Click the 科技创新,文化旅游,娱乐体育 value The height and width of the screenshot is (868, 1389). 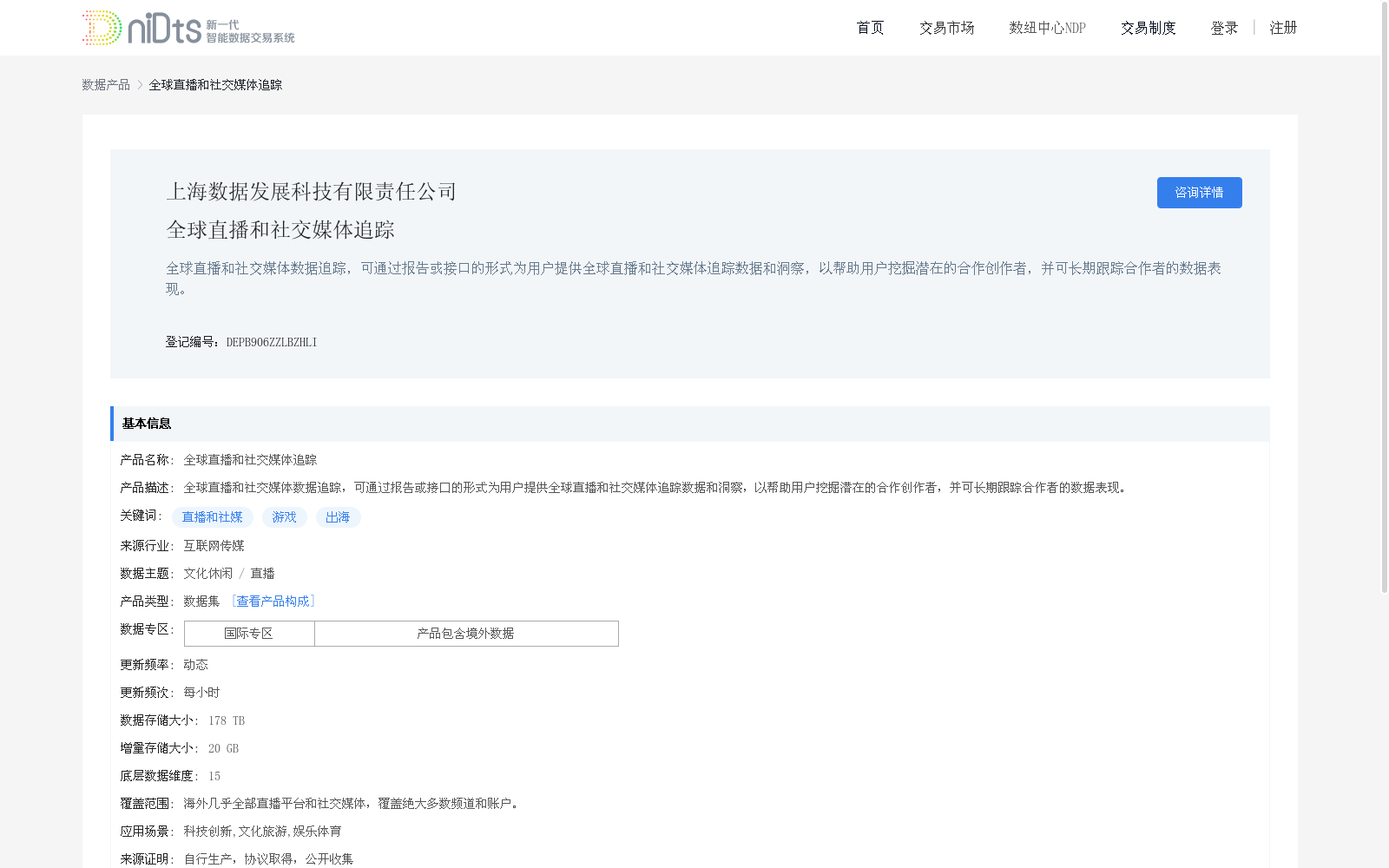pos(262,832)
